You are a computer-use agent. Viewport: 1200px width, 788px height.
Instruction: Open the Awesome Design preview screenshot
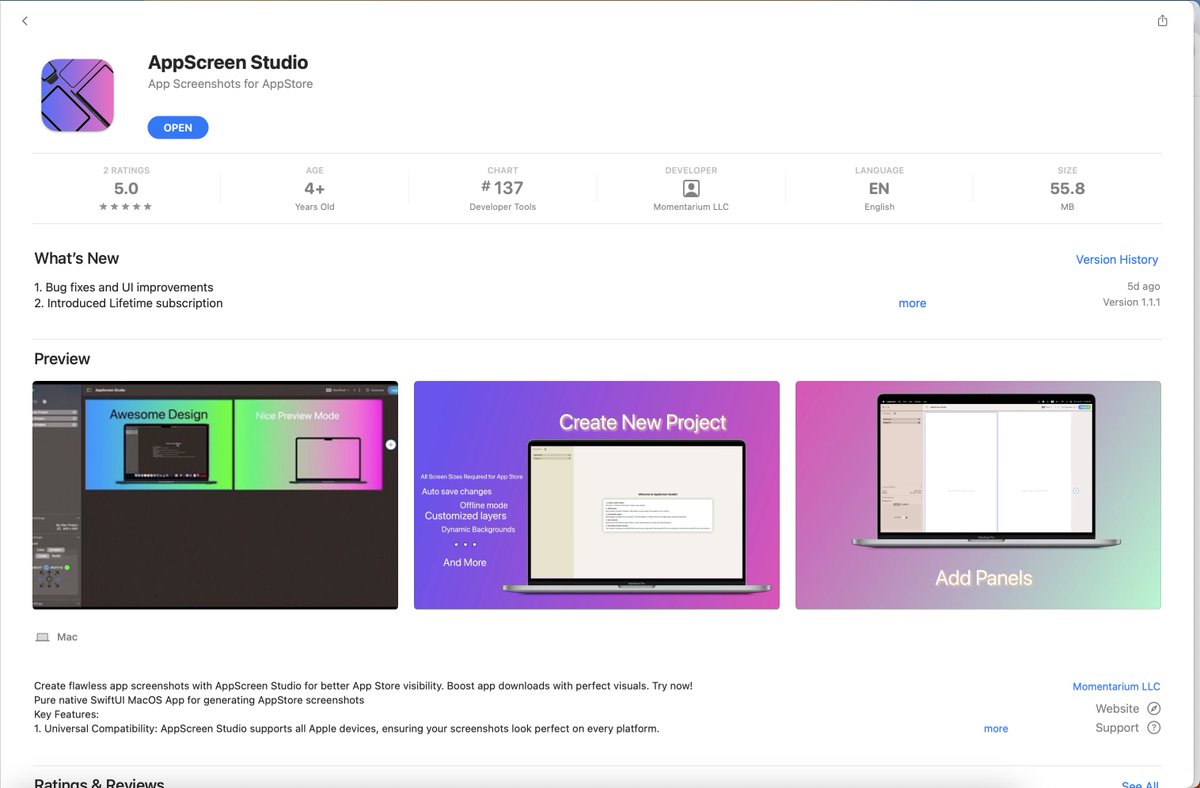215,495
